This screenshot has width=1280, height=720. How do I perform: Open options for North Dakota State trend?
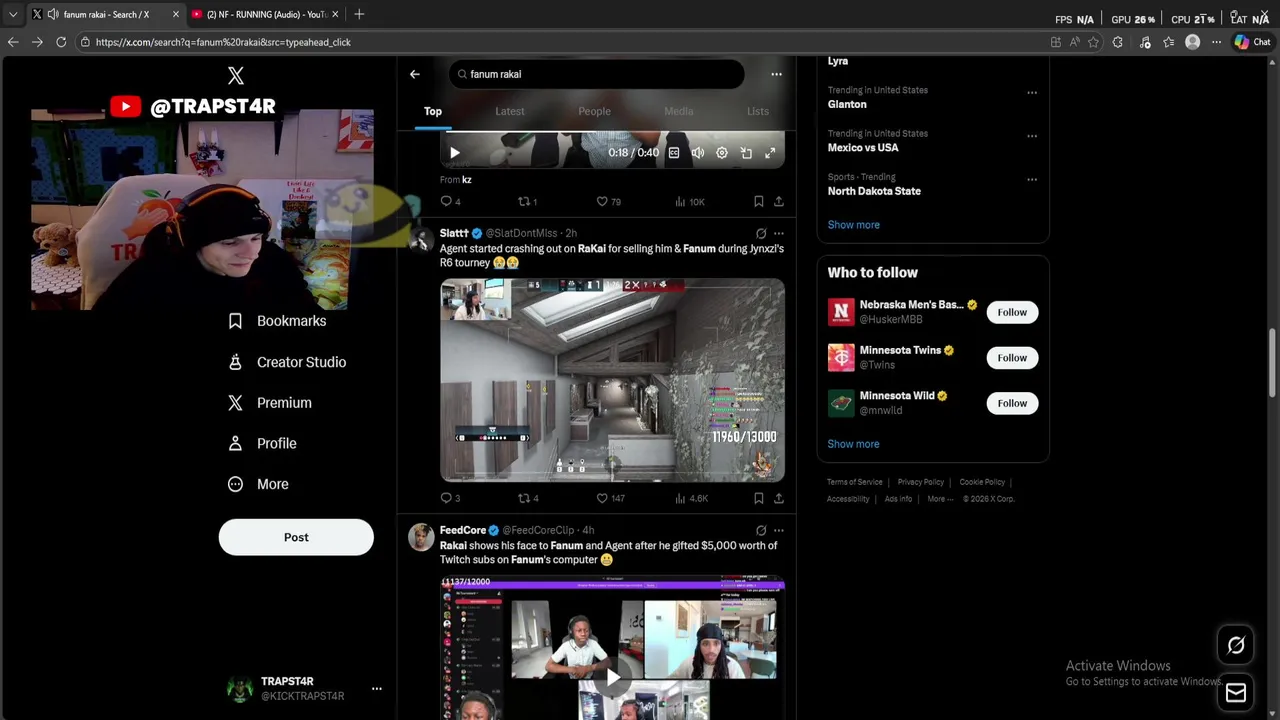(x=1031, y=180)
